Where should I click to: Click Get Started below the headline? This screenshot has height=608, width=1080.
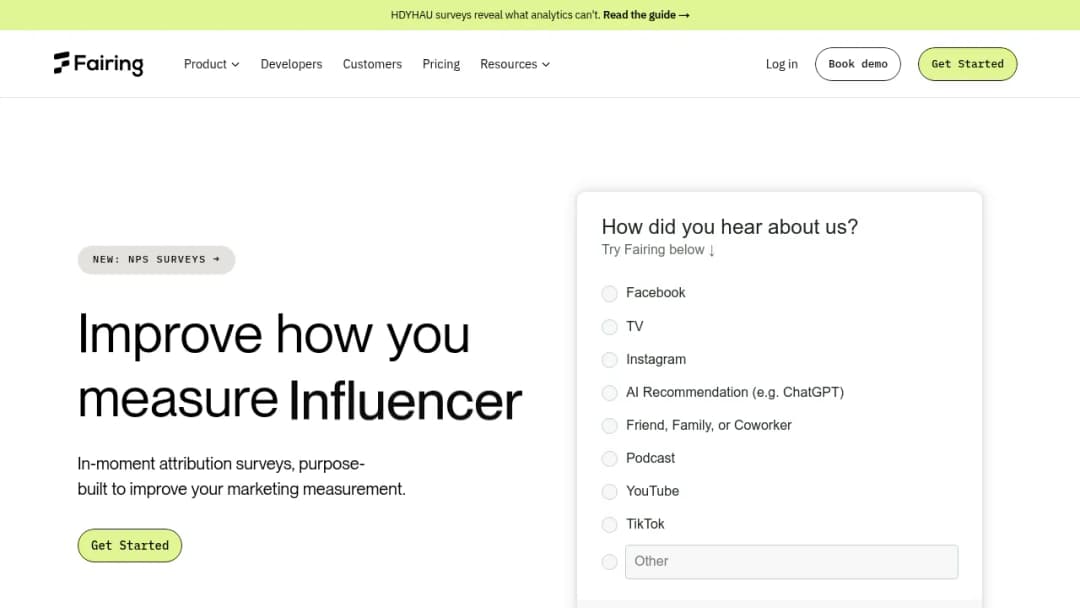(x=129, y=545)
